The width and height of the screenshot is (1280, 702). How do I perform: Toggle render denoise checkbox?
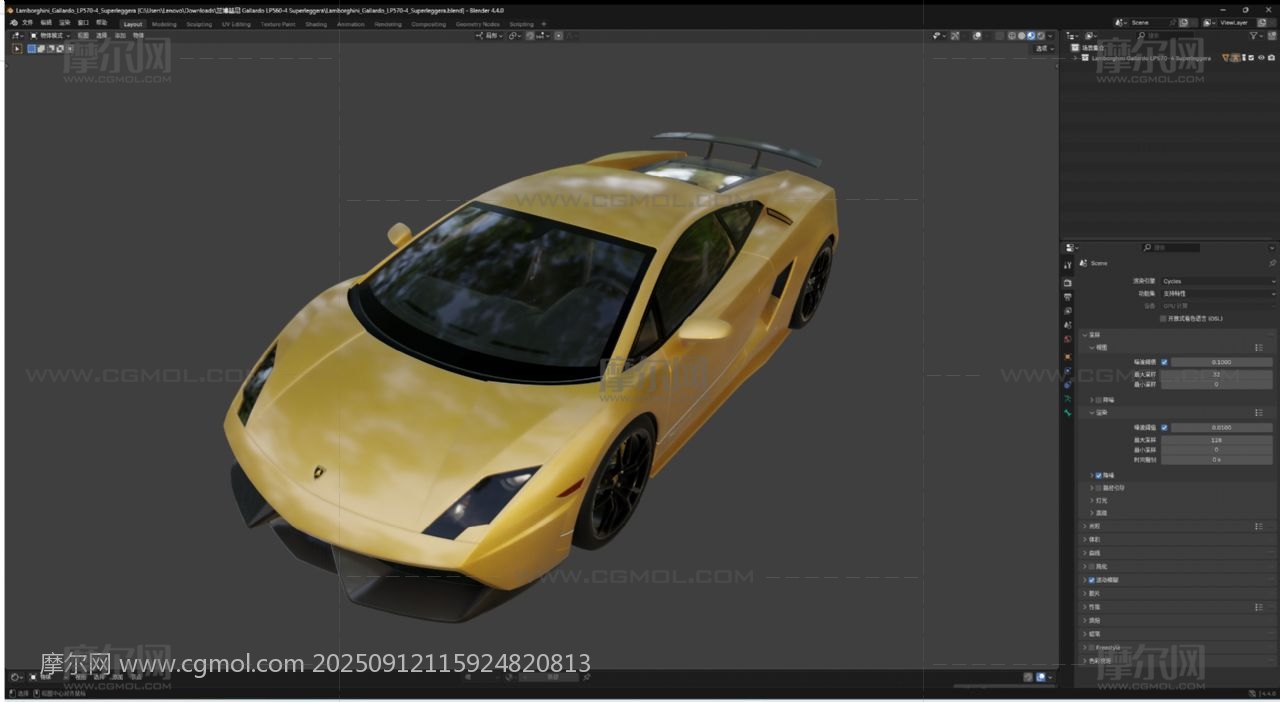(x=1099, y=475)
